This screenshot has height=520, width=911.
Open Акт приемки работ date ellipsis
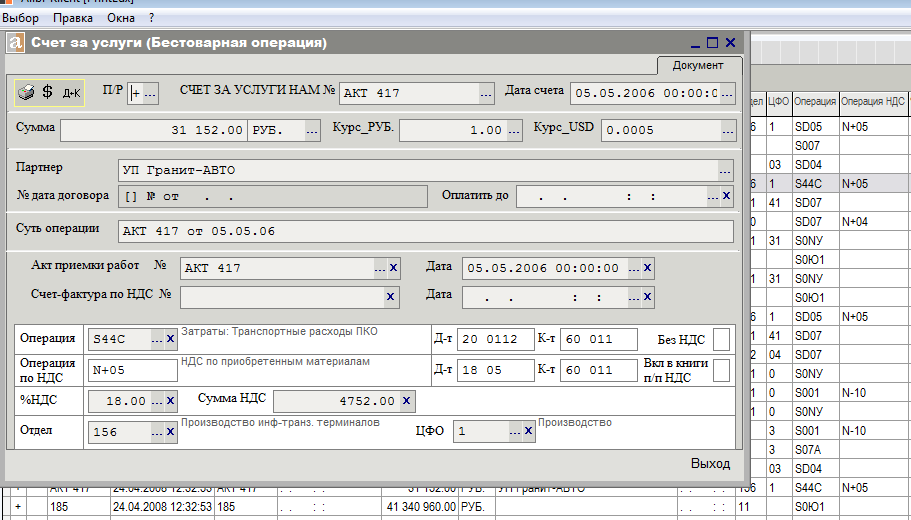click(x=634, y=268)
